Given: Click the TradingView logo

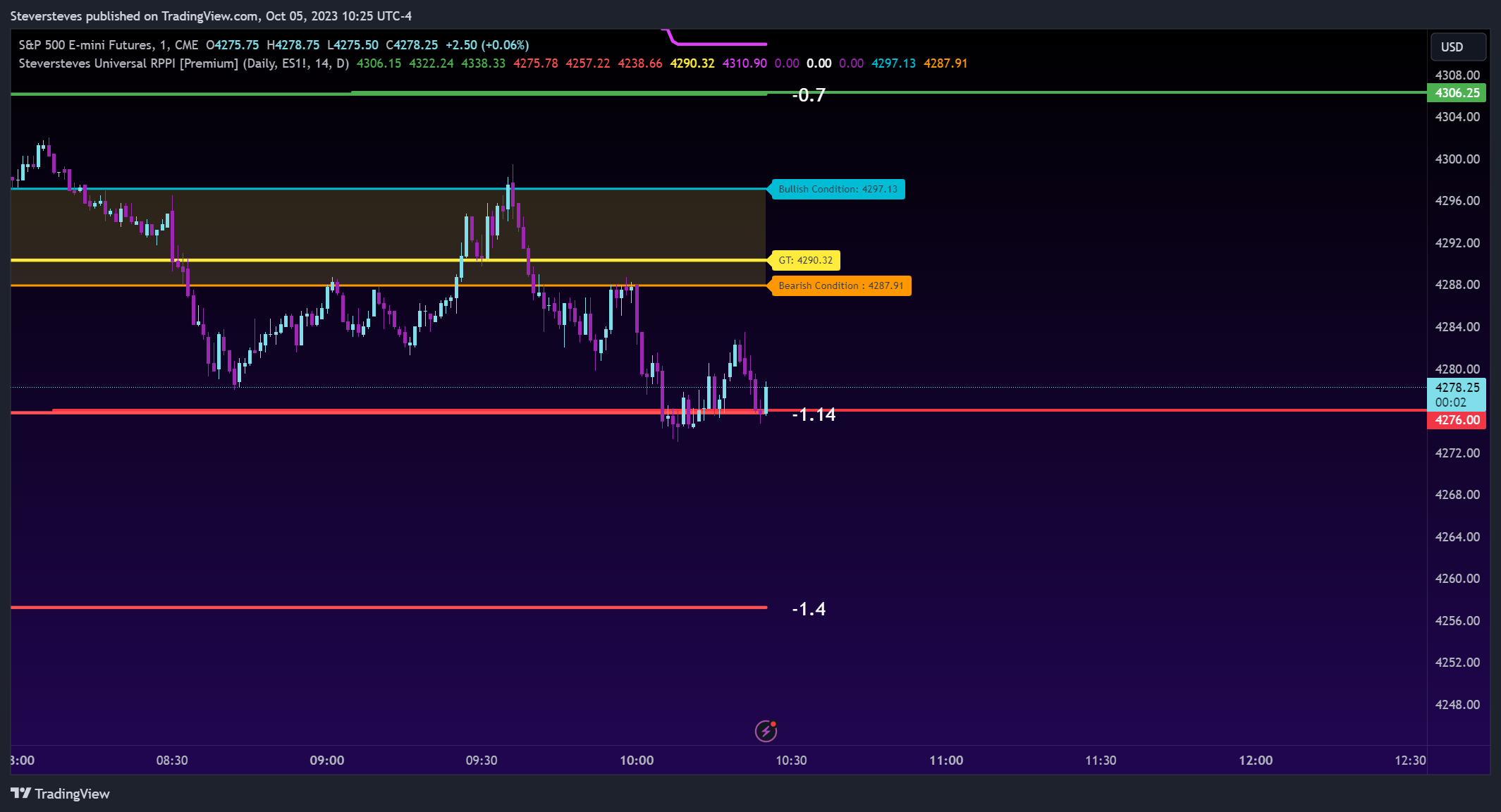Looking at the screenshot, I should (x=61, y=794).
